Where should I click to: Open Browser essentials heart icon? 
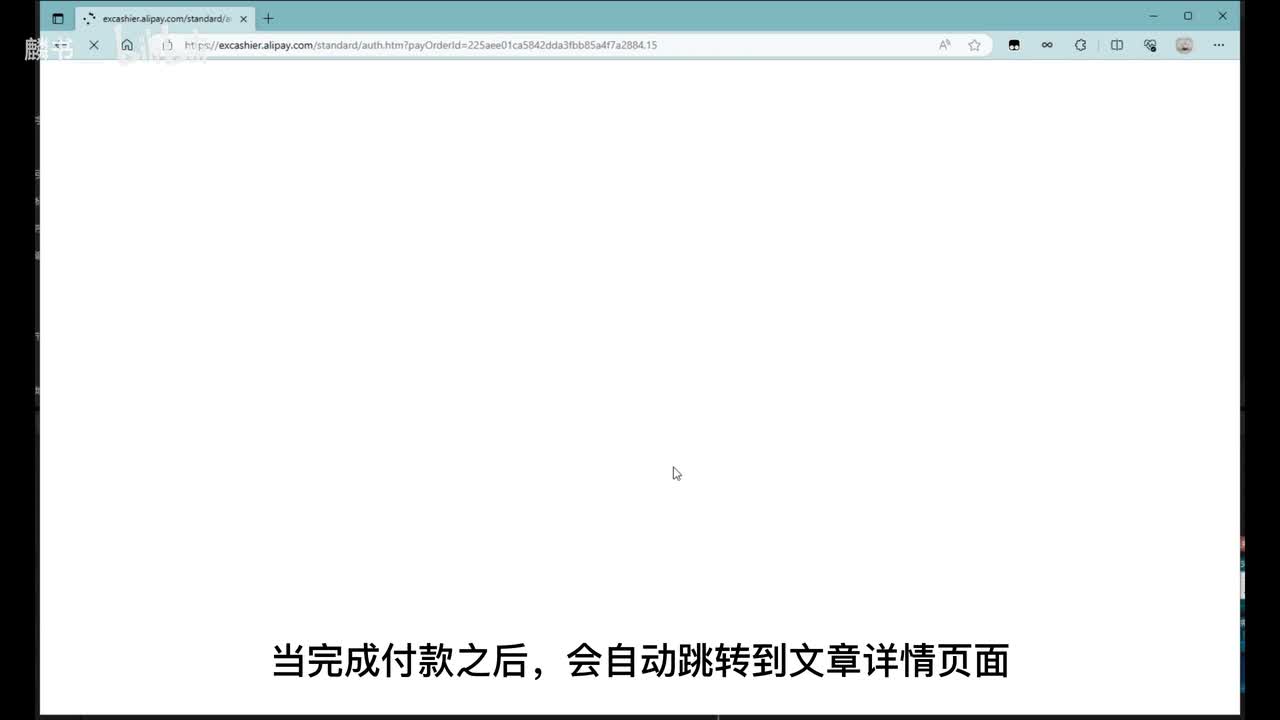(x=1150, y=45)
